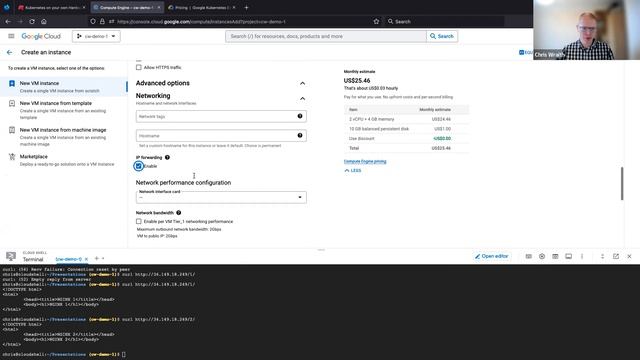The image size is (640, 360).
Task: Focus the Google Cloud resource search box
Action: [x=326, y=36]
